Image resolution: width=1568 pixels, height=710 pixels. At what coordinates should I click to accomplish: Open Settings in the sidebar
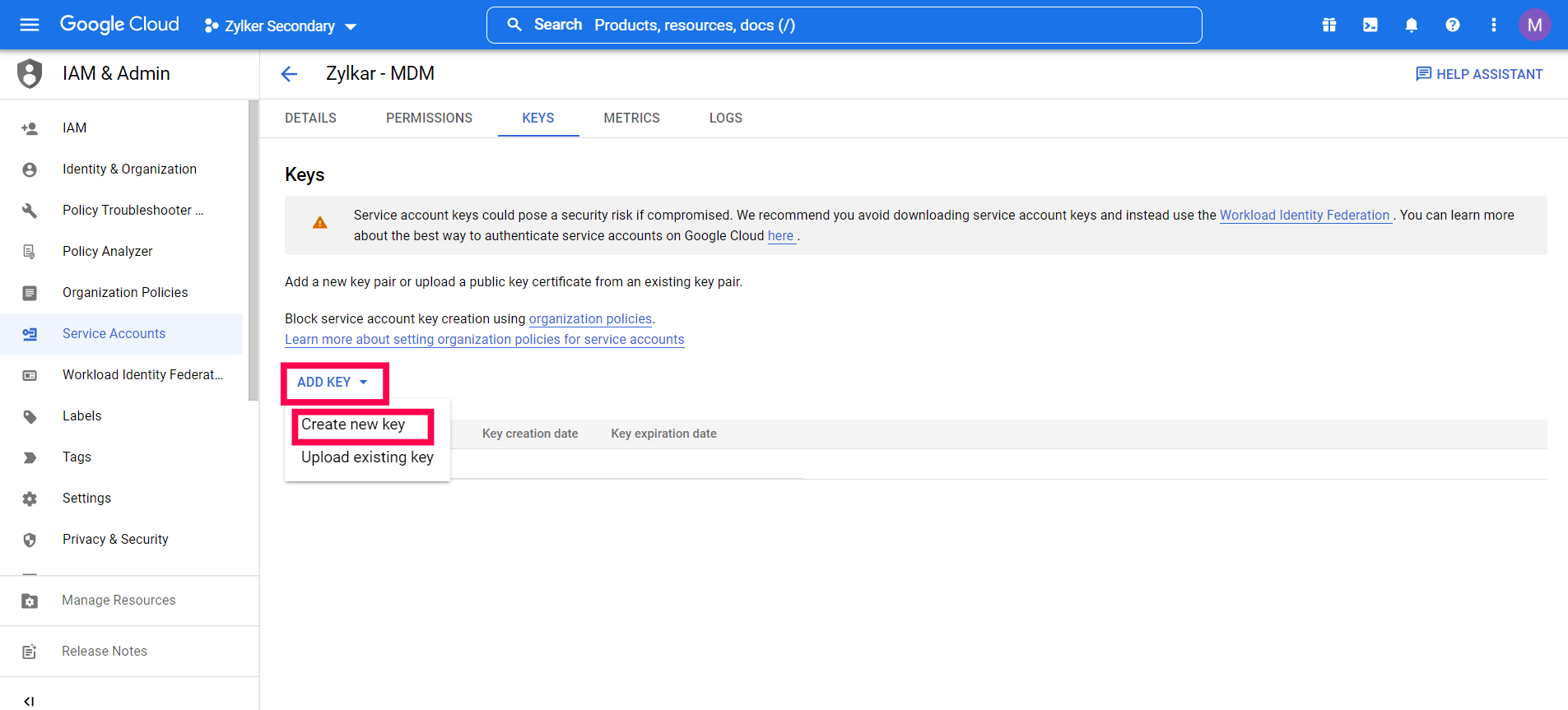122,498
